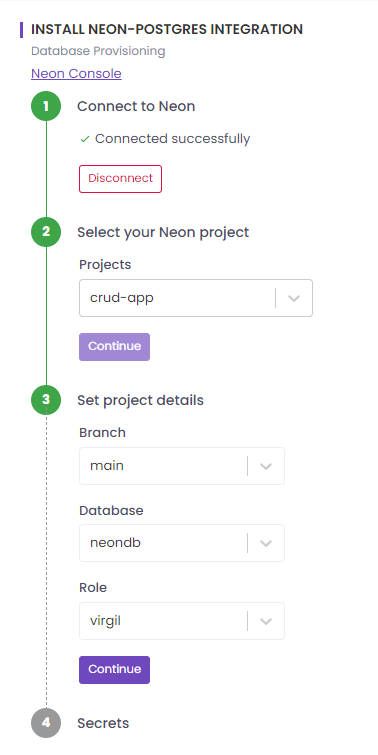This screenshot has width=378, height=755.
Task: Open the Neon Console link
Action: click(76, 74)
